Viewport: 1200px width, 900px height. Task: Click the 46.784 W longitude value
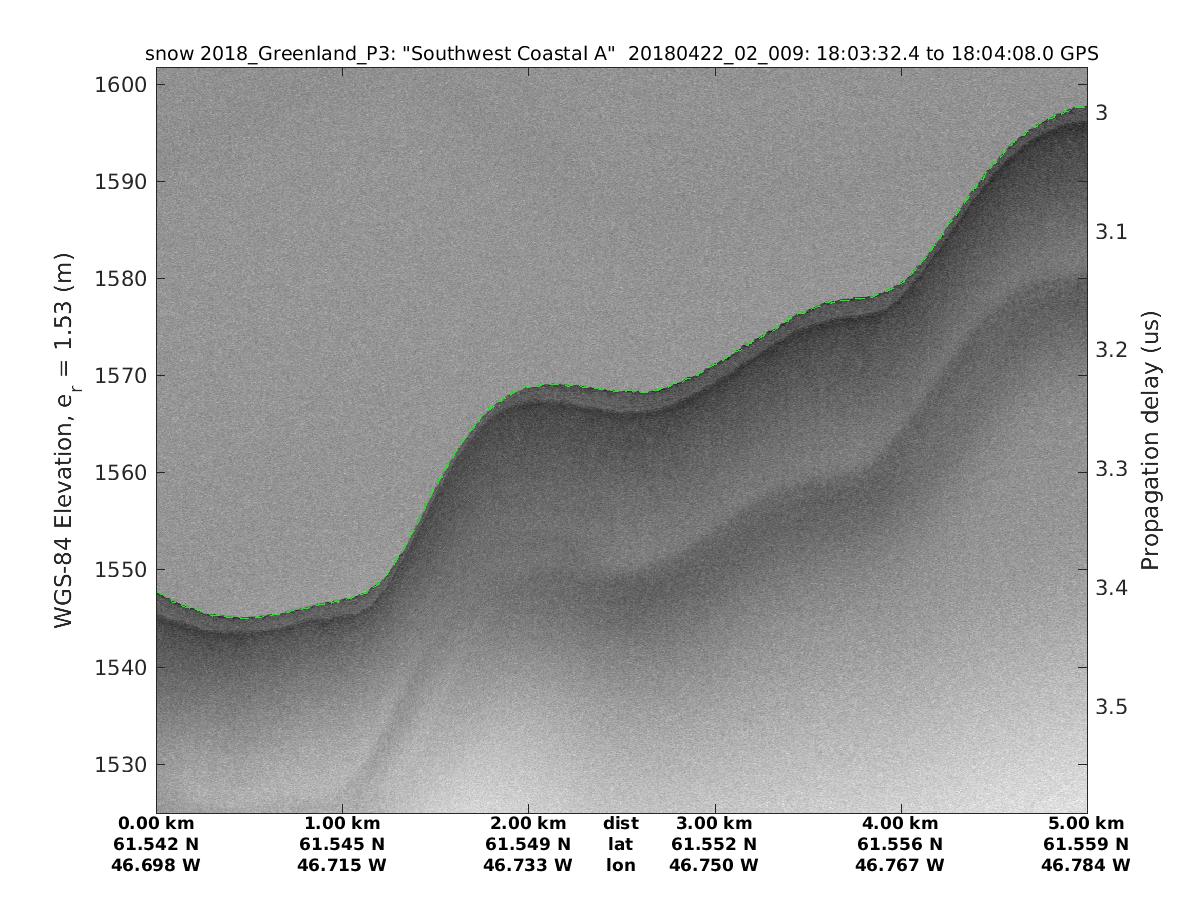pyautogui.click(x=1086, y=865)
